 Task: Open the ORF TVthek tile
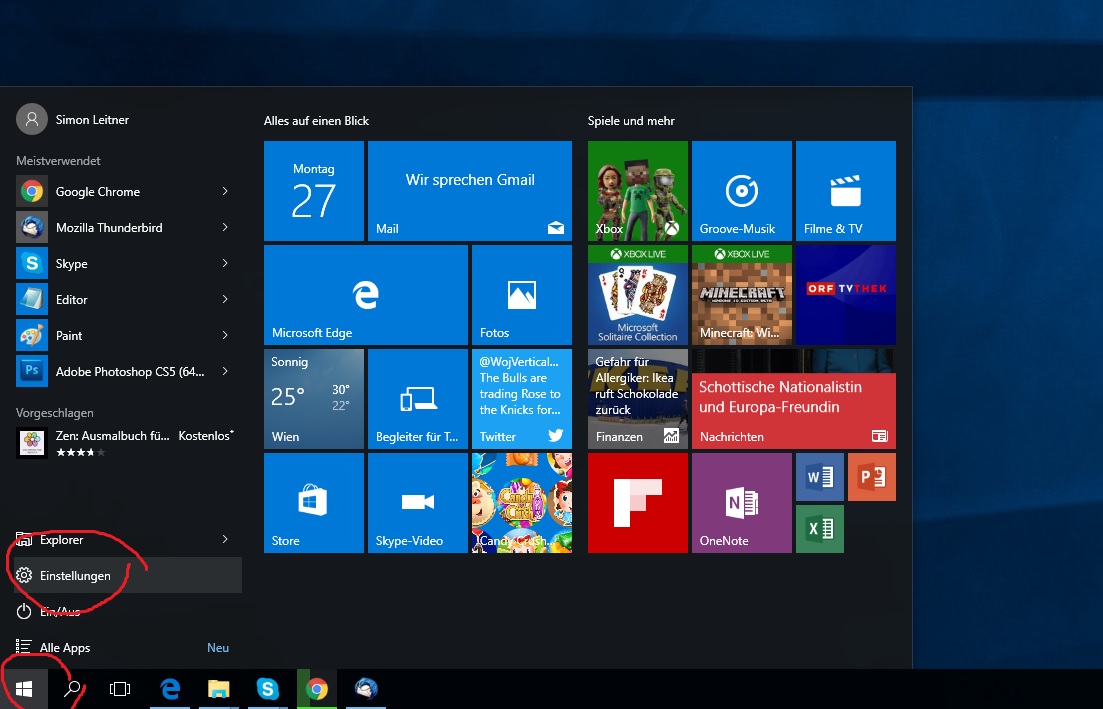[x=846, y=295]
